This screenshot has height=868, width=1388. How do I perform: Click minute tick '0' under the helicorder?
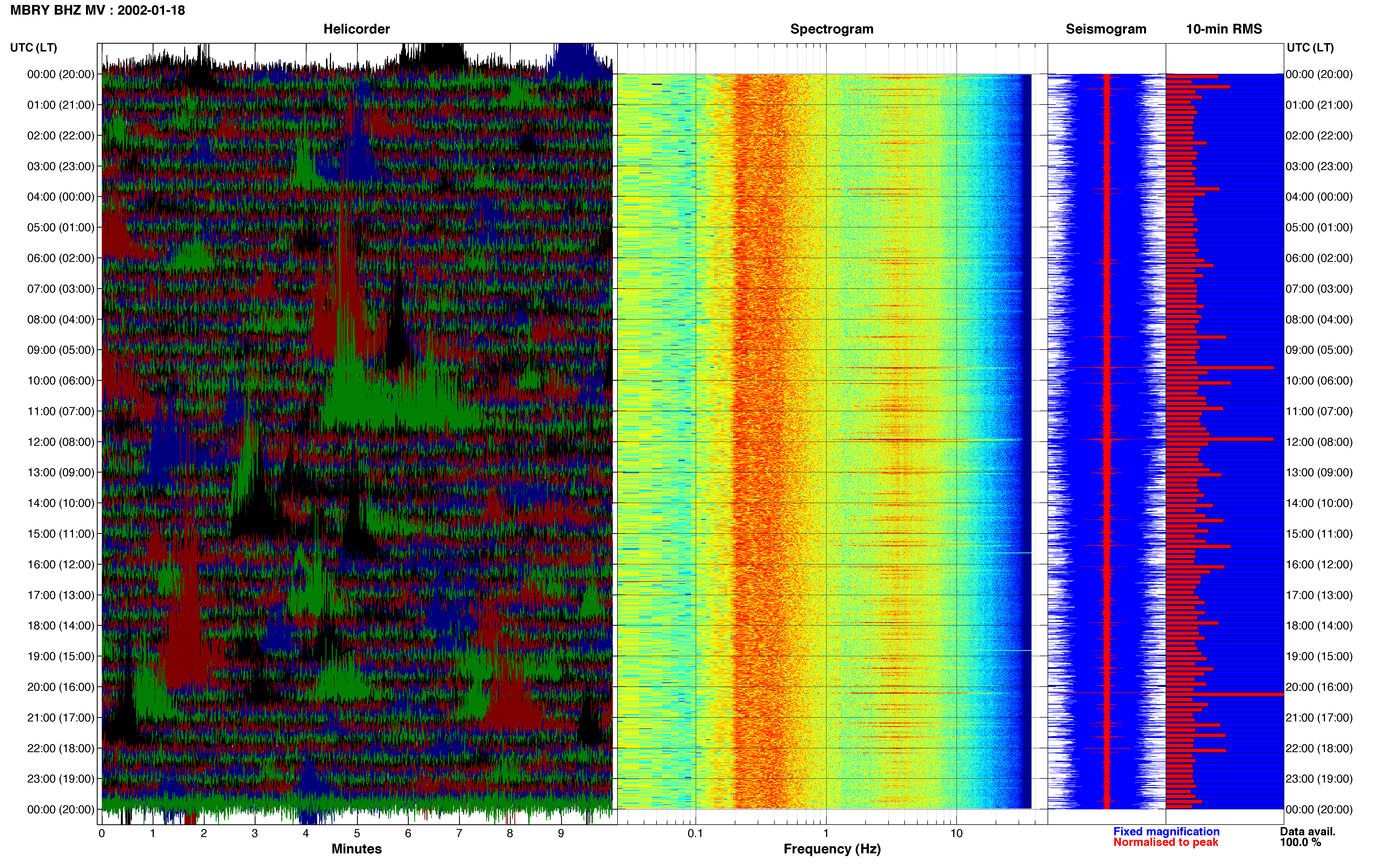click(101, 833)
